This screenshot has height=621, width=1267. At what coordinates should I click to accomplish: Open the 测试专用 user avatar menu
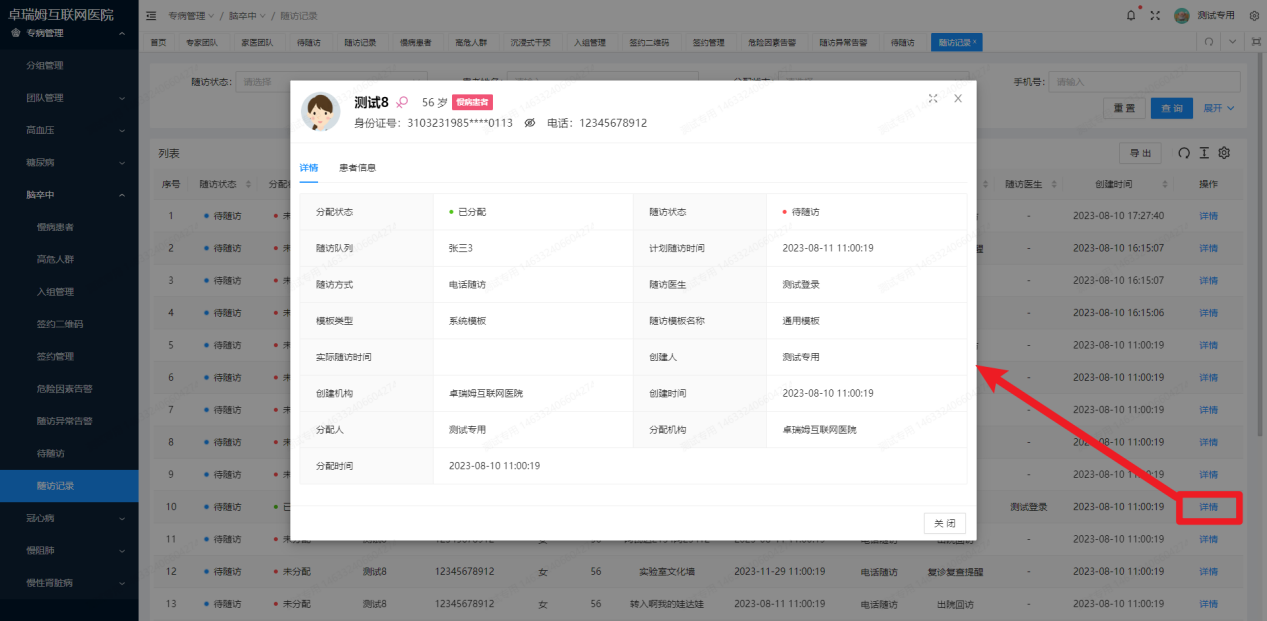pos(1181,15)
